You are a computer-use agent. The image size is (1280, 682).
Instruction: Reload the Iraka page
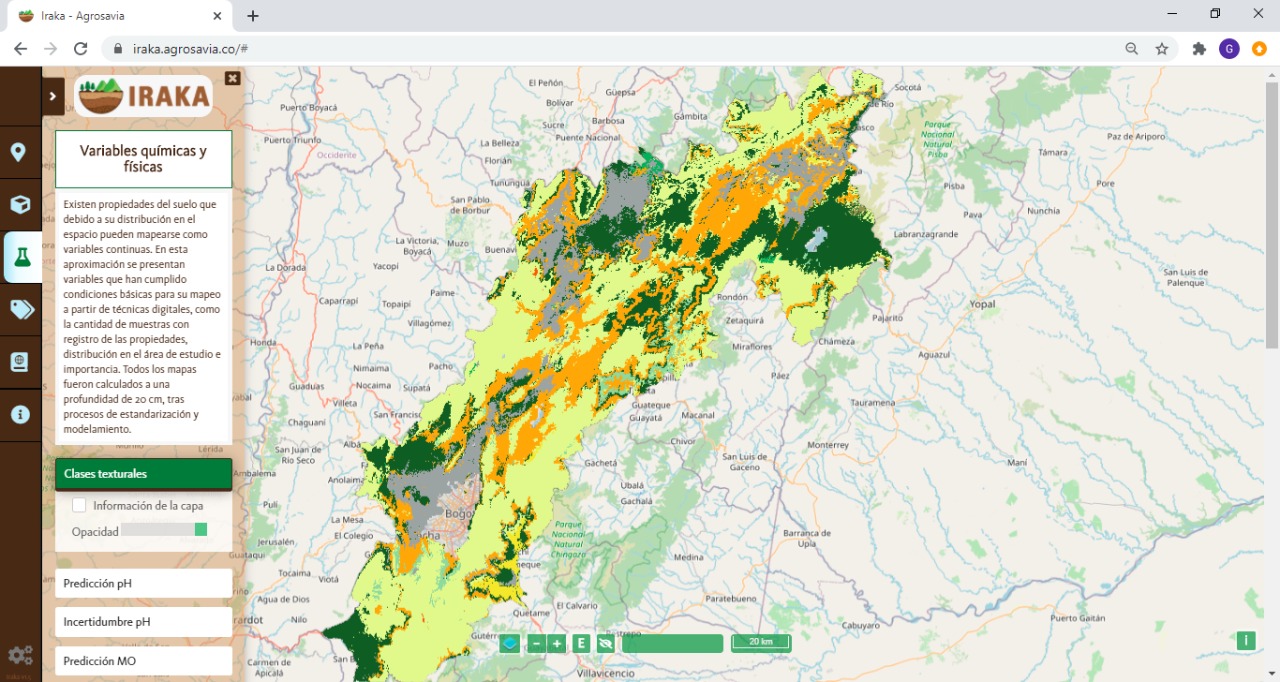point(81,49)
